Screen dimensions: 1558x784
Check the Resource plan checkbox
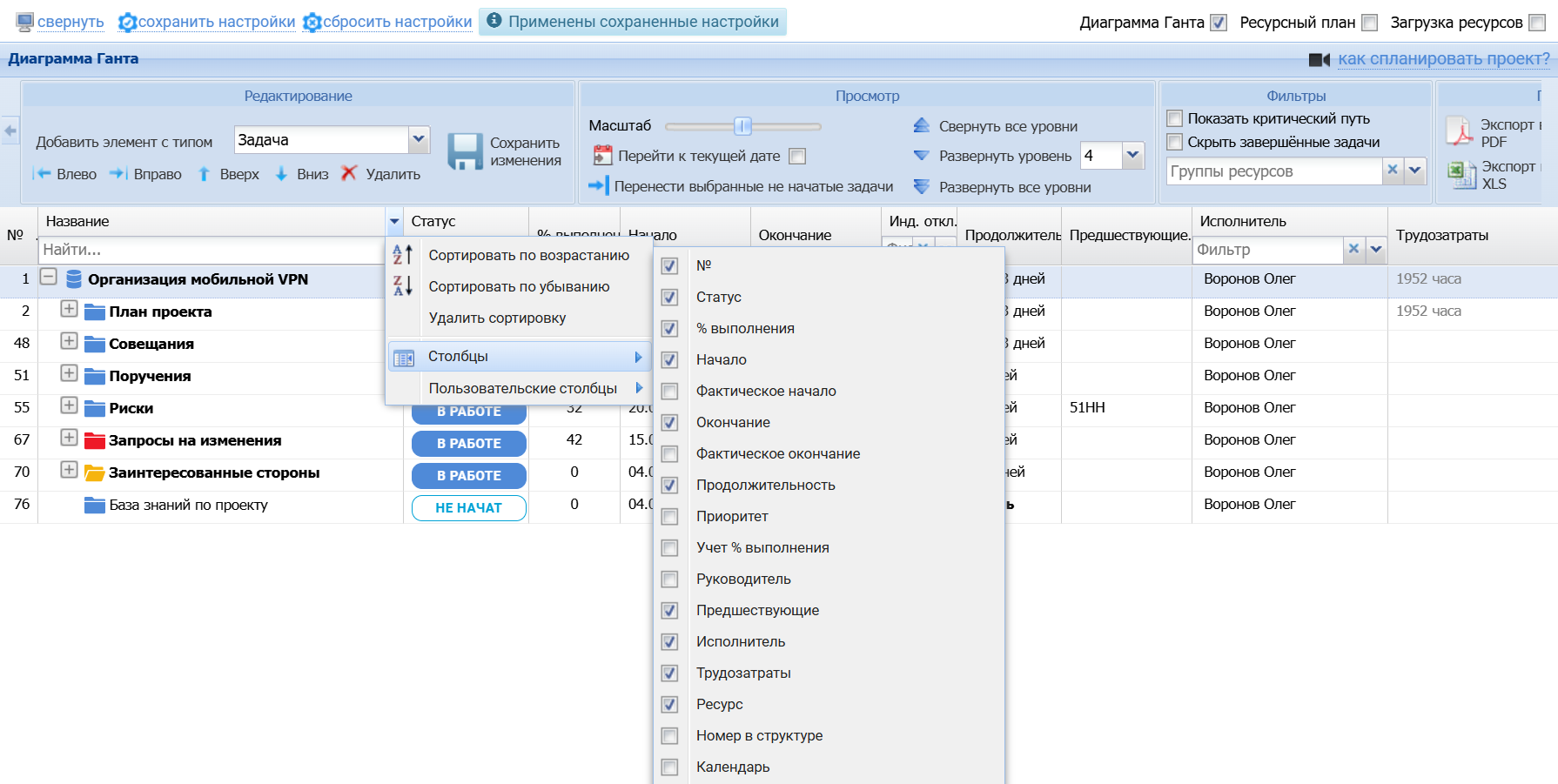1369,23
